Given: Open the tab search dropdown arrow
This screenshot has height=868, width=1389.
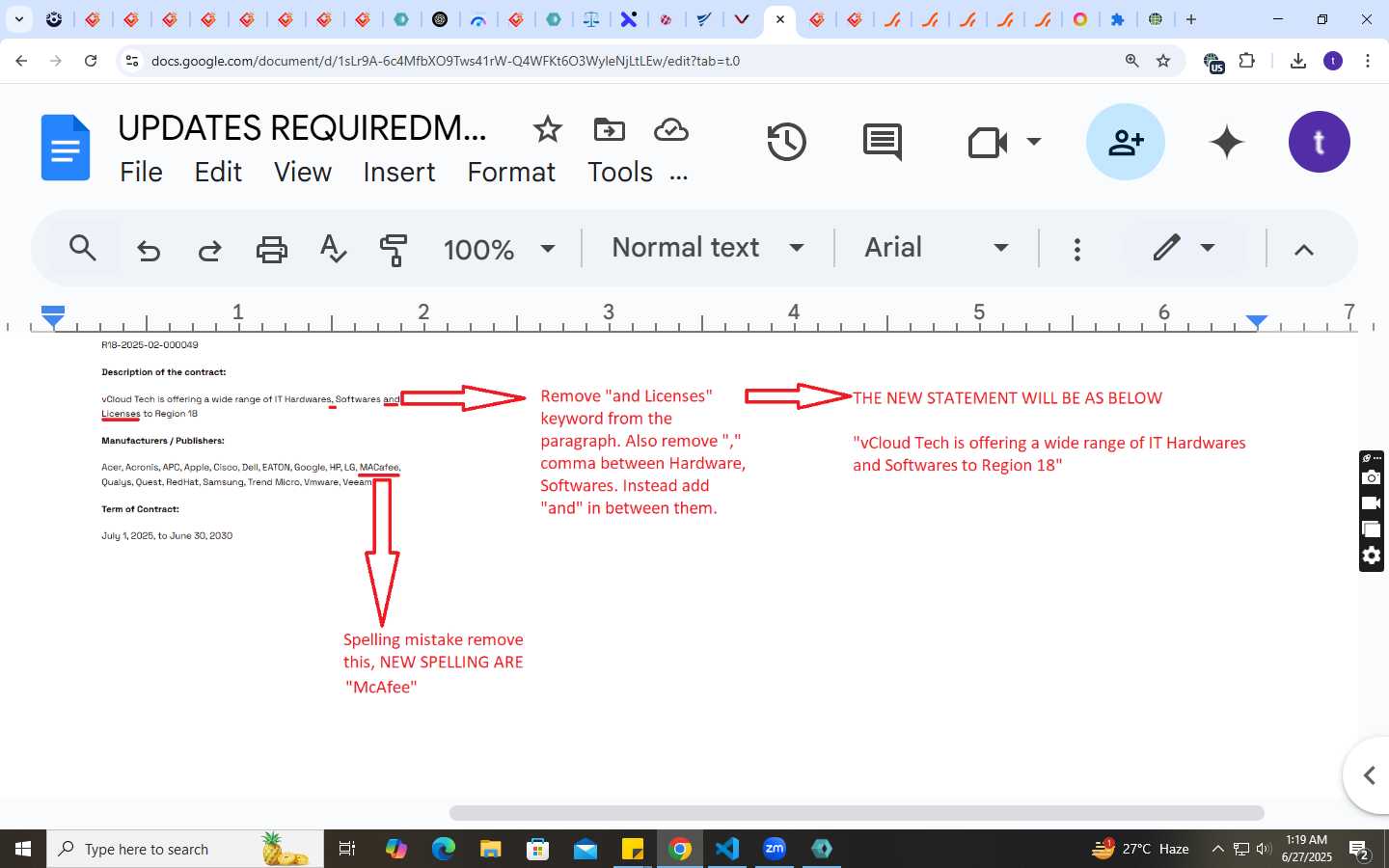Looking at the screenshot, I should pyautogui.click(x=19, y=19).
